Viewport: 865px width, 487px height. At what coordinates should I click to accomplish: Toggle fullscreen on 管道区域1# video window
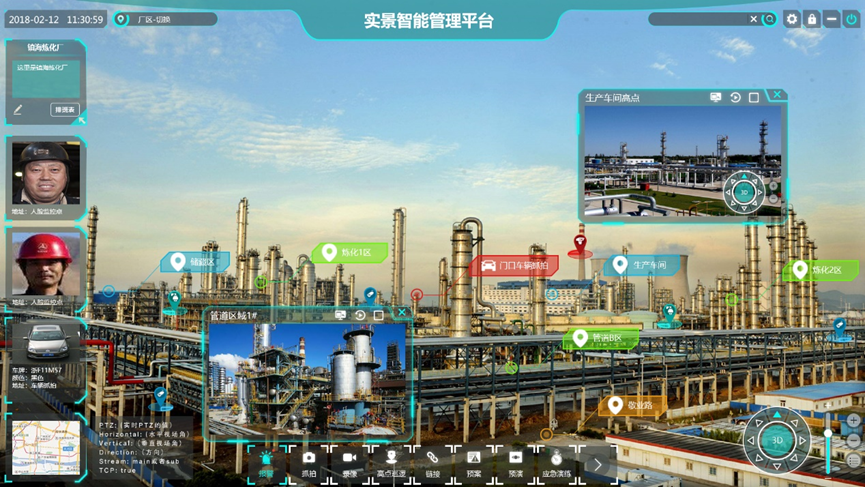[379, 315]
